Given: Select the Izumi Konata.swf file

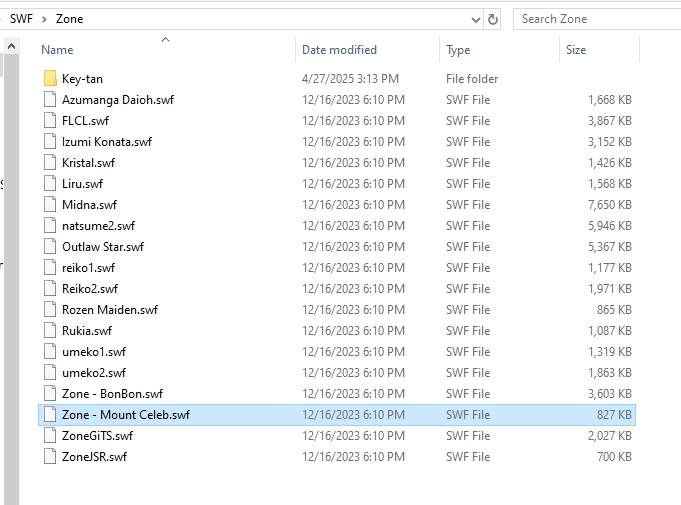Looking at the screenshot, I should (x=106, y=142).
